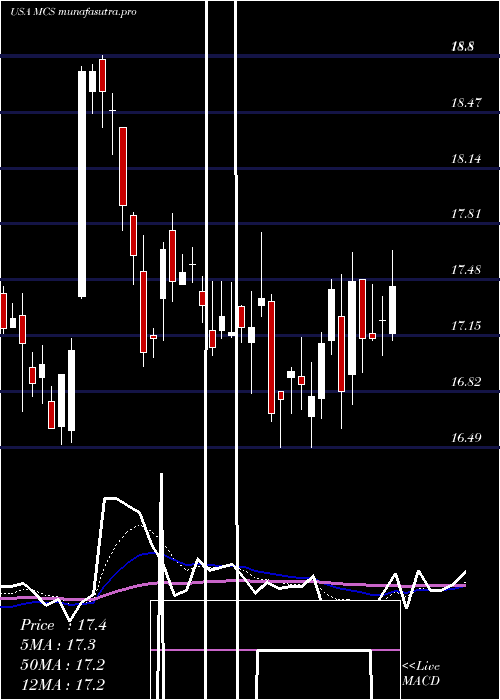Click the Price : 17.4 readout
The height and width of the screenshot is (700, 500).
pos(63,625)
